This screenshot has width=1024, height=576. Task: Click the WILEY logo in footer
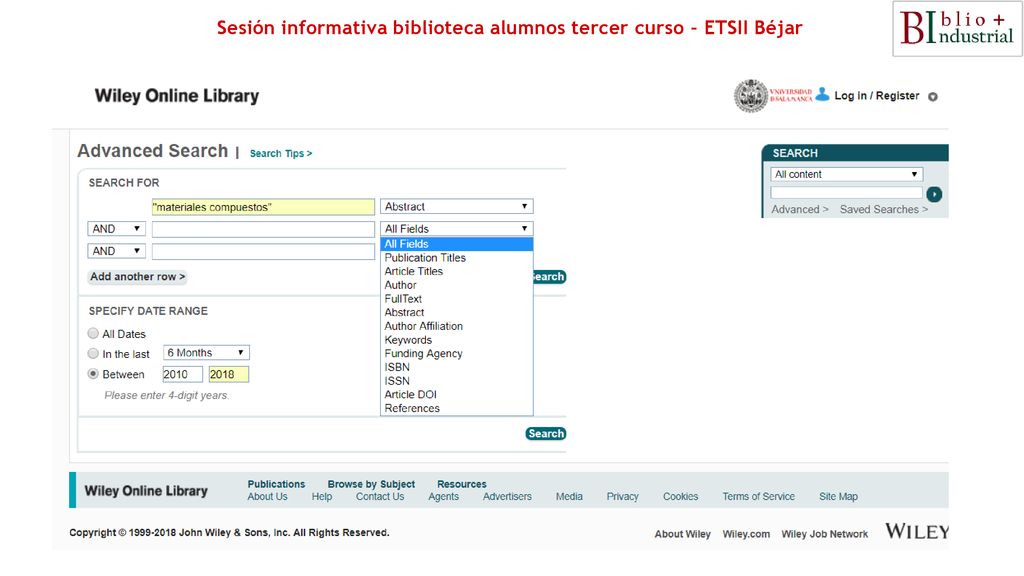point(916,531)
